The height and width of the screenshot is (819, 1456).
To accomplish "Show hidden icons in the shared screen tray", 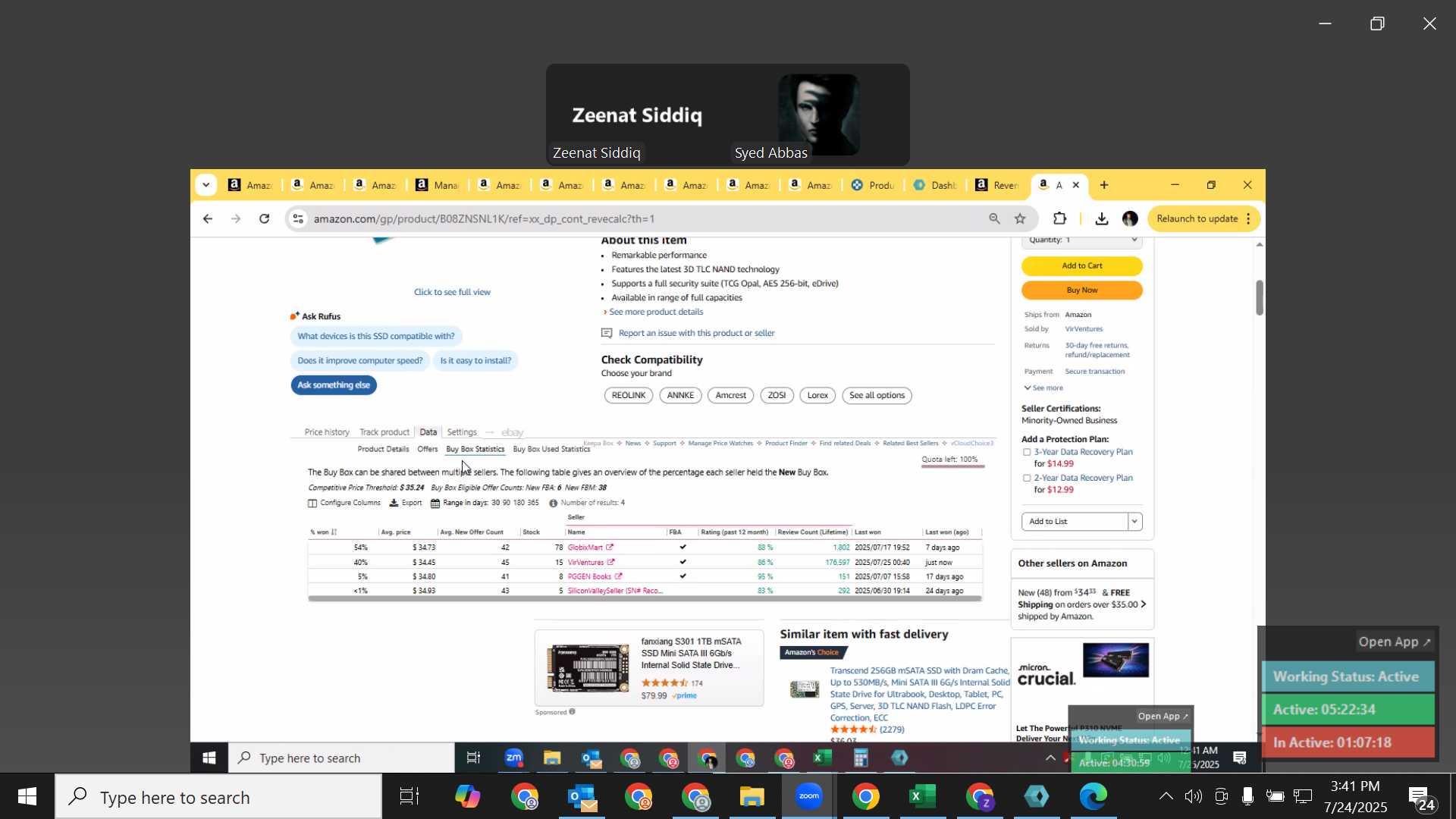I will tap(1050, 758).
